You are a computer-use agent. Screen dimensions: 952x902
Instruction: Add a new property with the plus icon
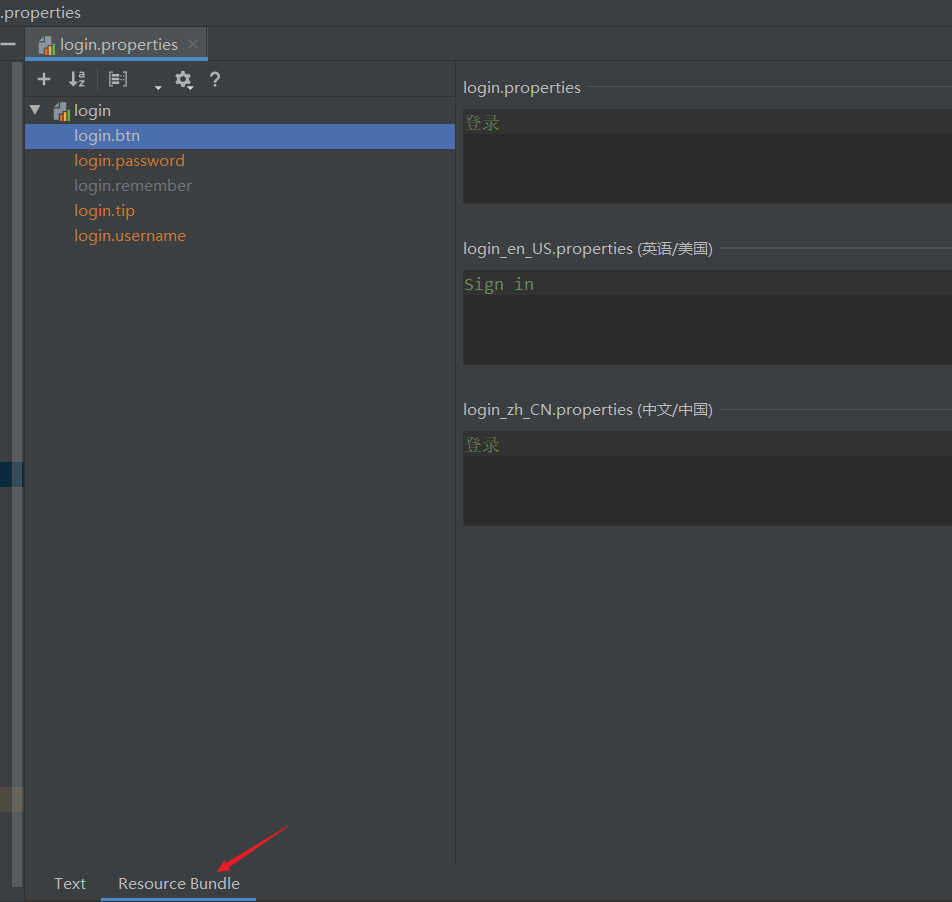coord(43,79)
